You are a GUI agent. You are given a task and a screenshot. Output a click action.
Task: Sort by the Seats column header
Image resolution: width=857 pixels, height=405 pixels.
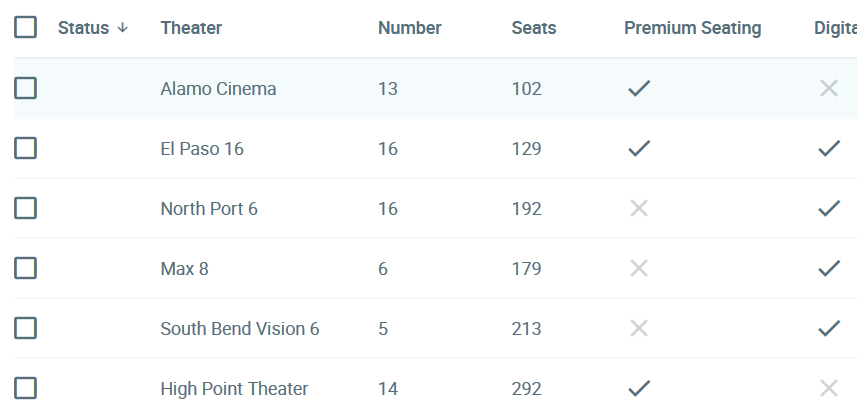click(533, 28)
